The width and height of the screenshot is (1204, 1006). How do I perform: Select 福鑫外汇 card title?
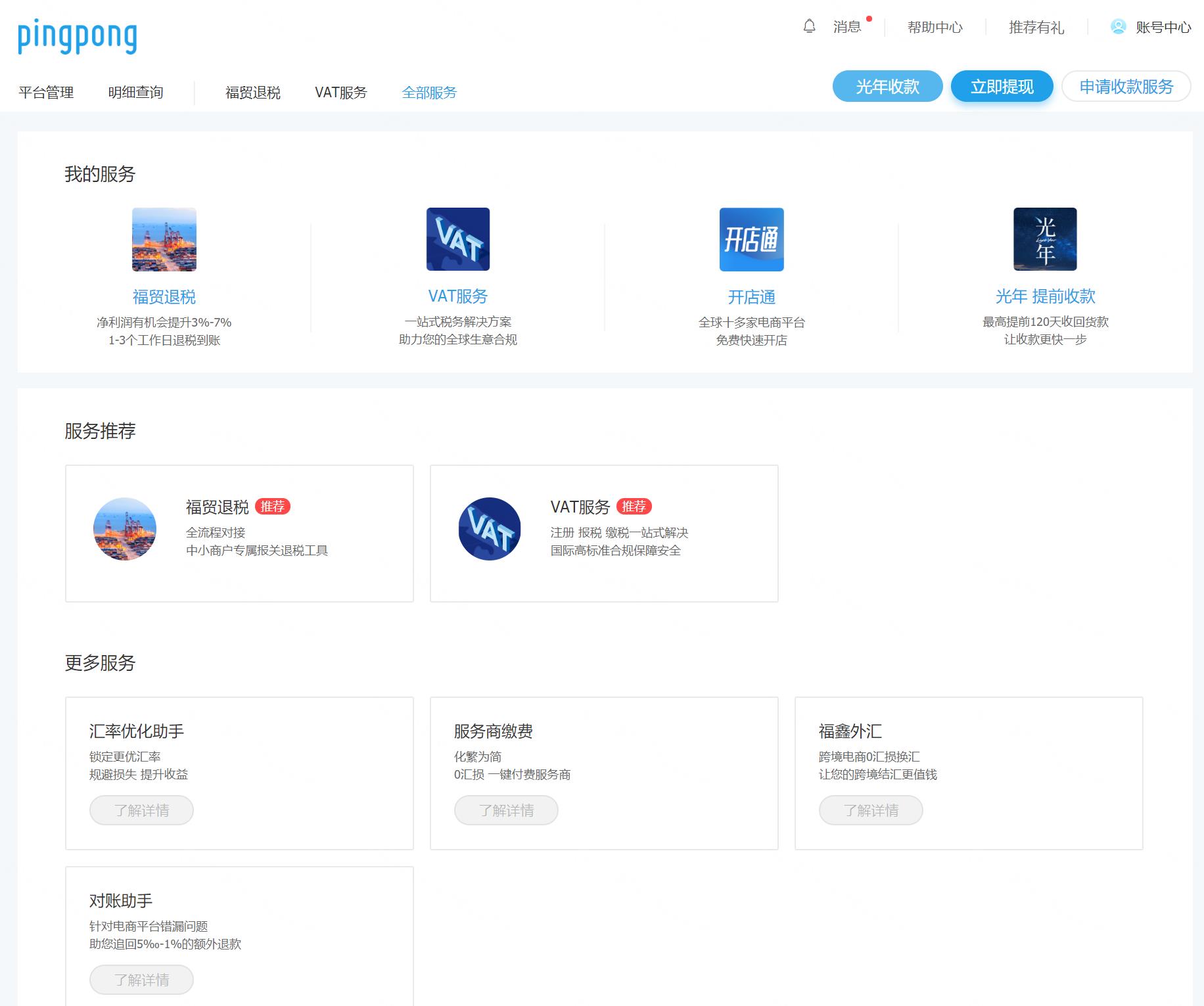point(850,731)
